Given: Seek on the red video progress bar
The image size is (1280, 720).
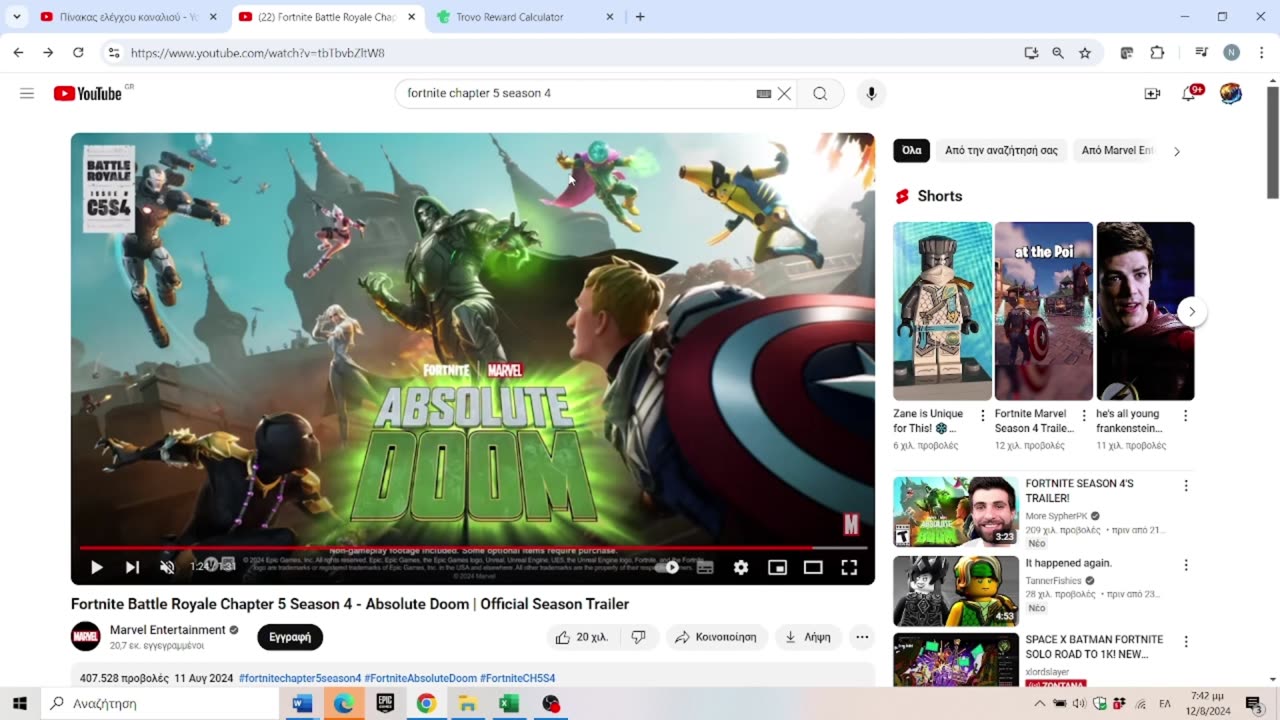Looking at the screenshot, I should 472,548.
